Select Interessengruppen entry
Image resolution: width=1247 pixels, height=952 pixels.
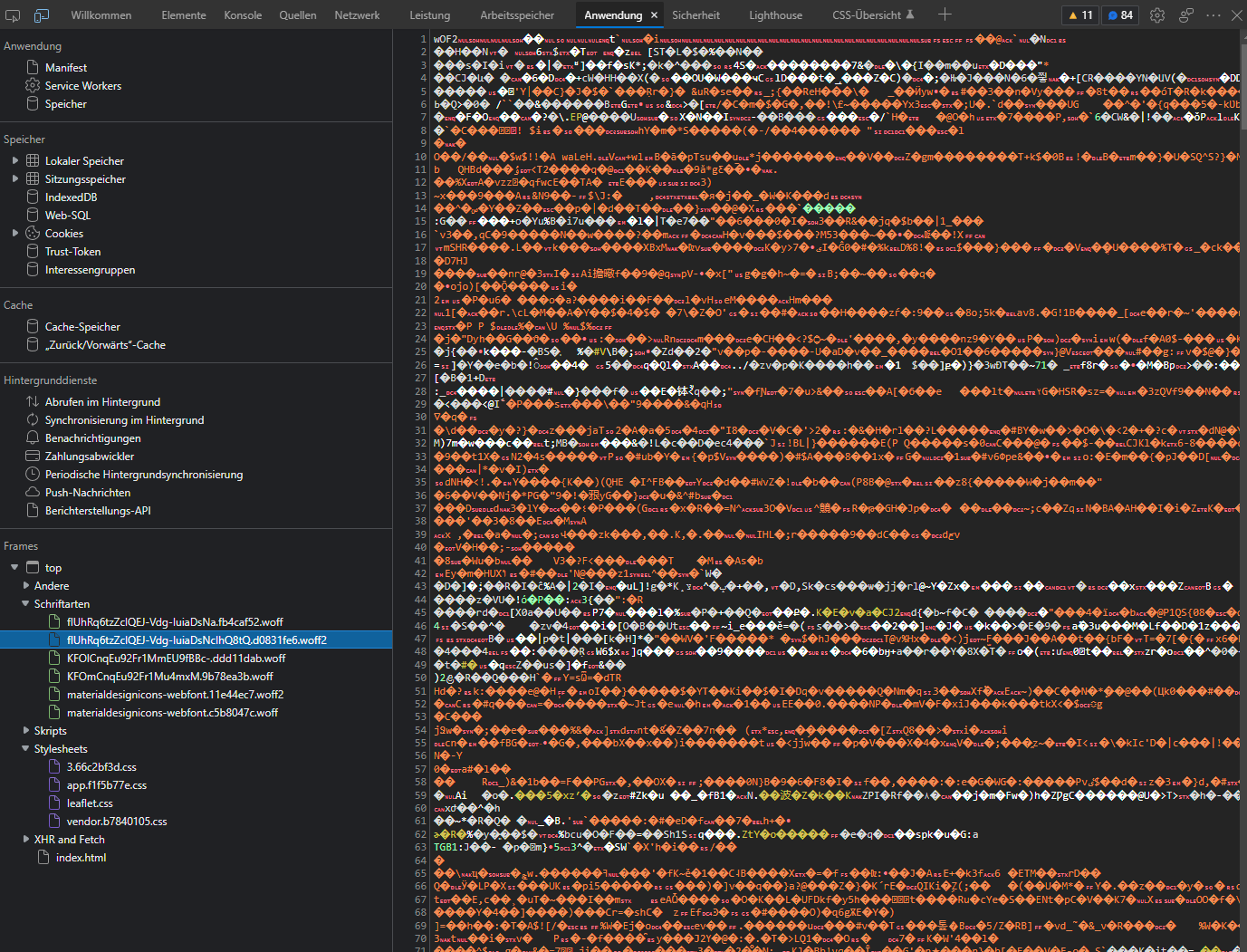90,270
